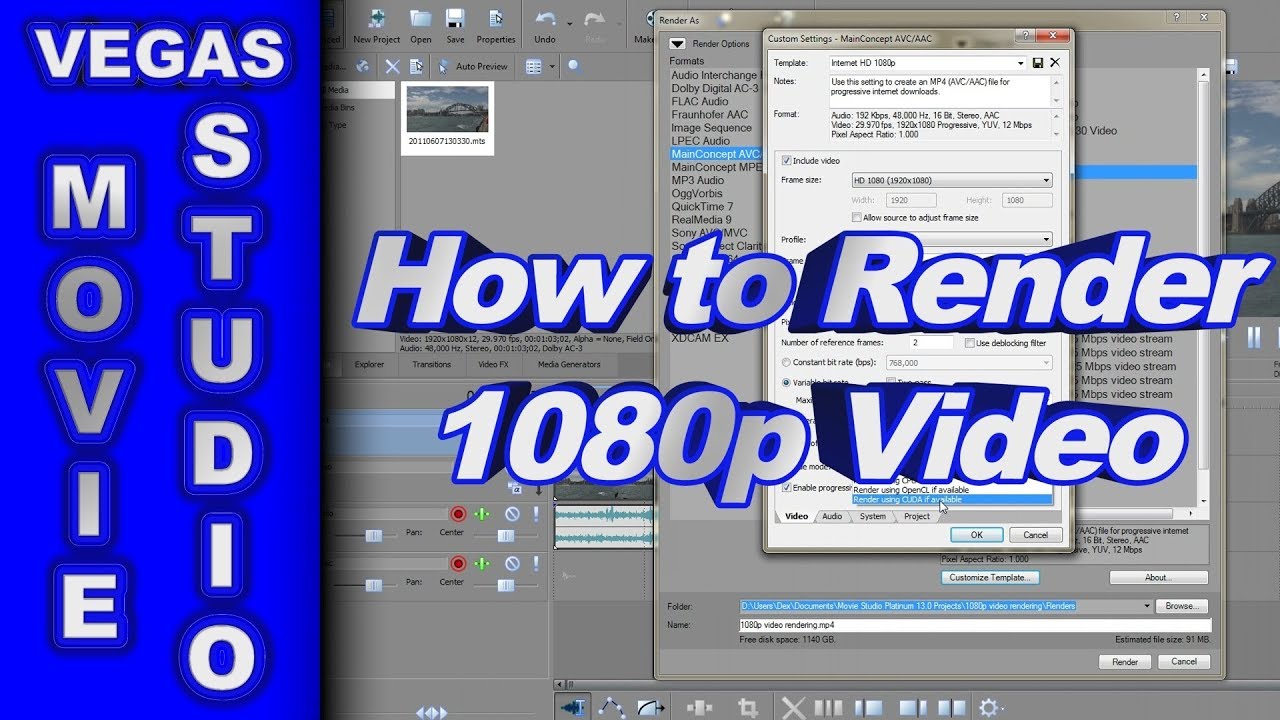Select FLAC Audio format
This screenshot has width=1280, height=720.
700,101
